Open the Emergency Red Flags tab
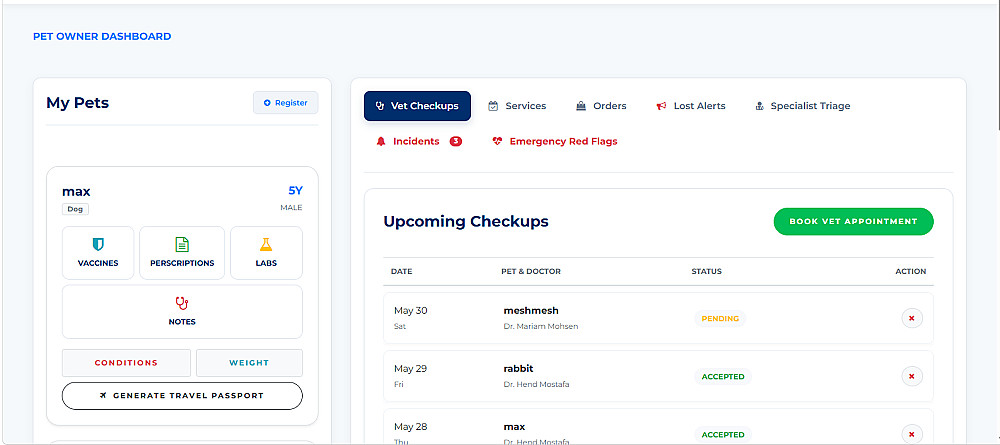The height and width of the screenshot is (445, 1000). [555, 142]
